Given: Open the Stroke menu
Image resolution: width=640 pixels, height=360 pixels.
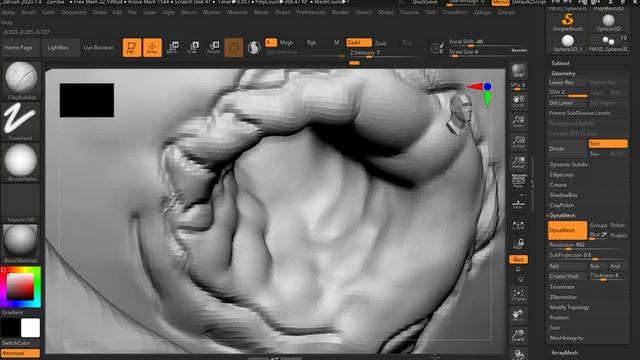Looking at the screenshot, I should point(386,12).
